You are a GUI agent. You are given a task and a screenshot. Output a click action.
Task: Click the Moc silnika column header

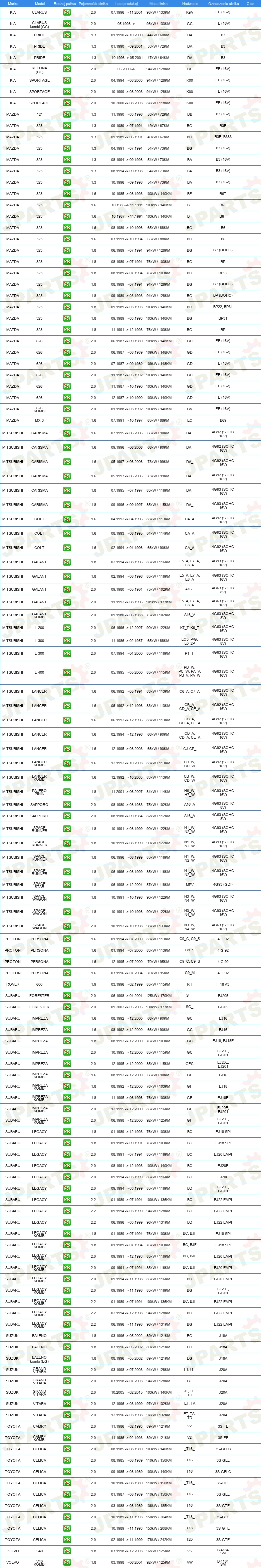click(x=159, y=4)
